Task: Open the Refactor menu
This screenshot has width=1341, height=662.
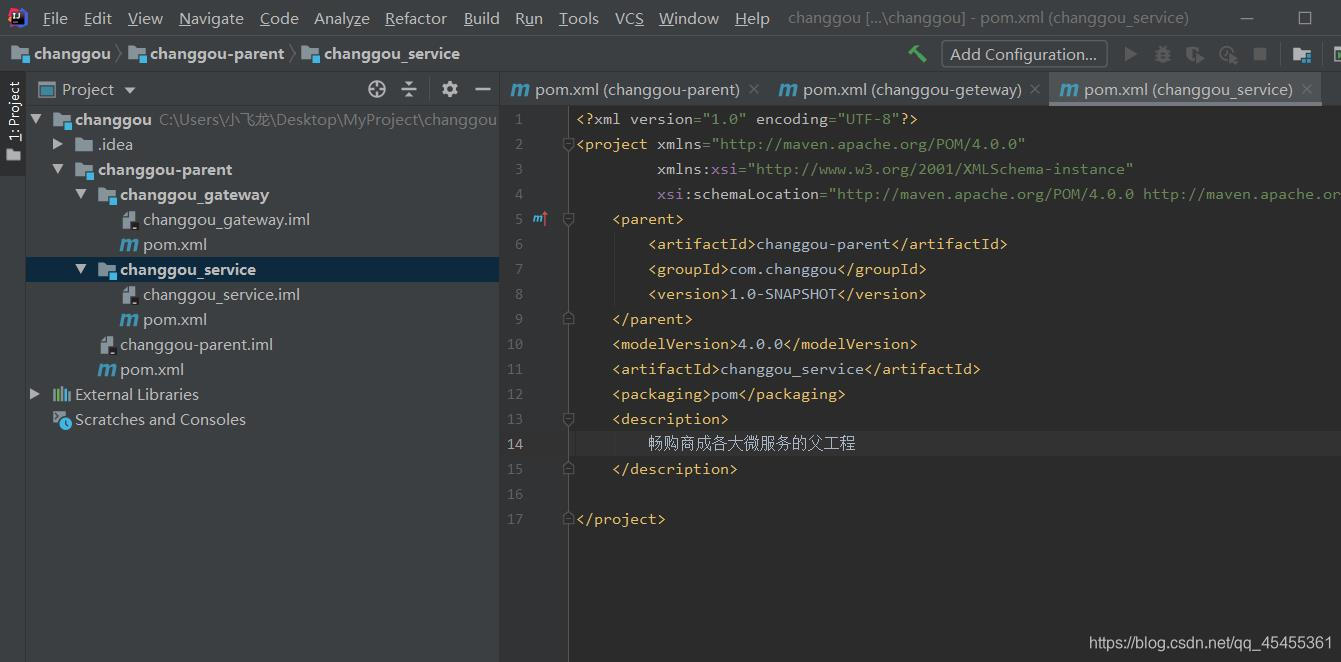Action: pyautogui.click(x=416, y=18)
